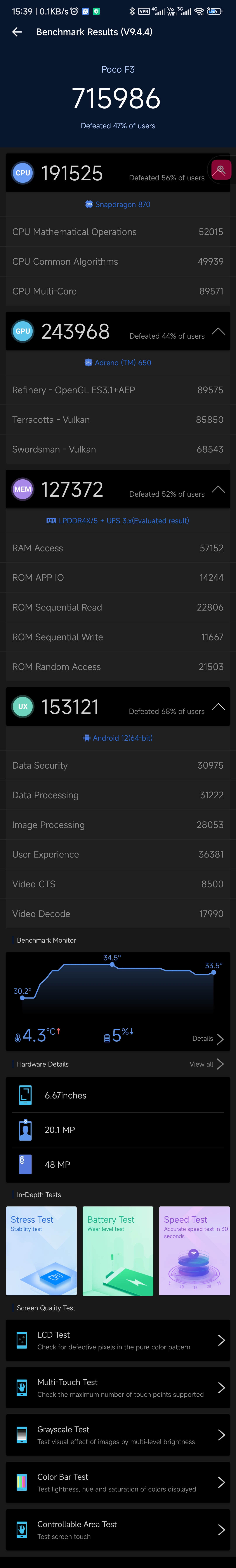Collapse the MEM score section

[x=218, y=489]
